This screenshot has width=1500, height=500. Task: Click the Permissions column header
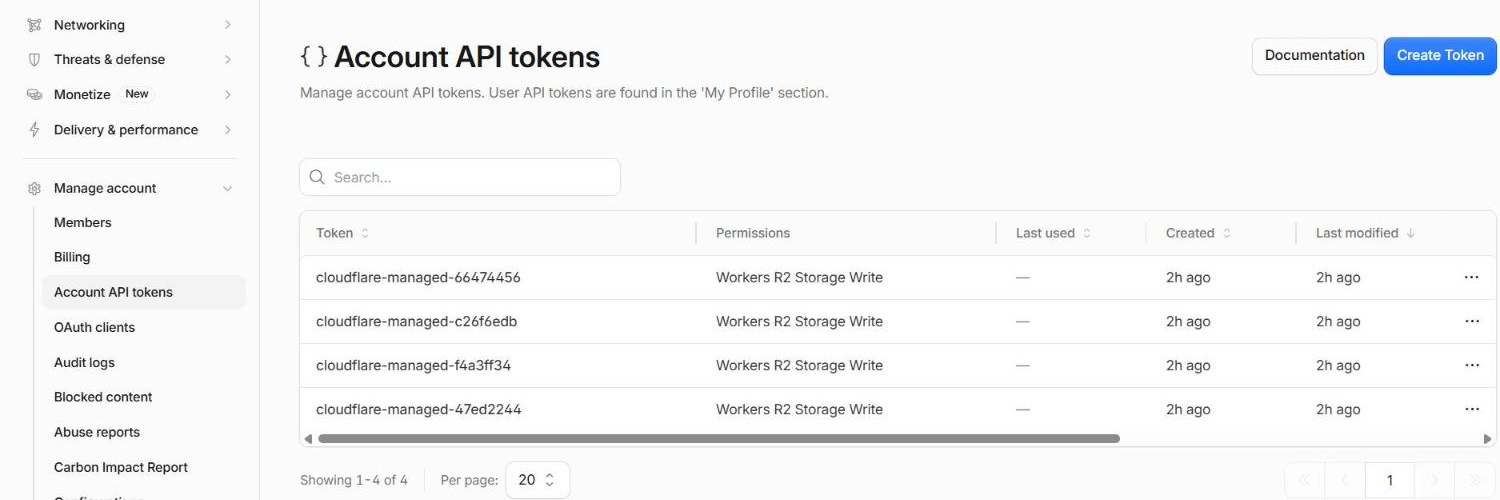pos(753,233)
